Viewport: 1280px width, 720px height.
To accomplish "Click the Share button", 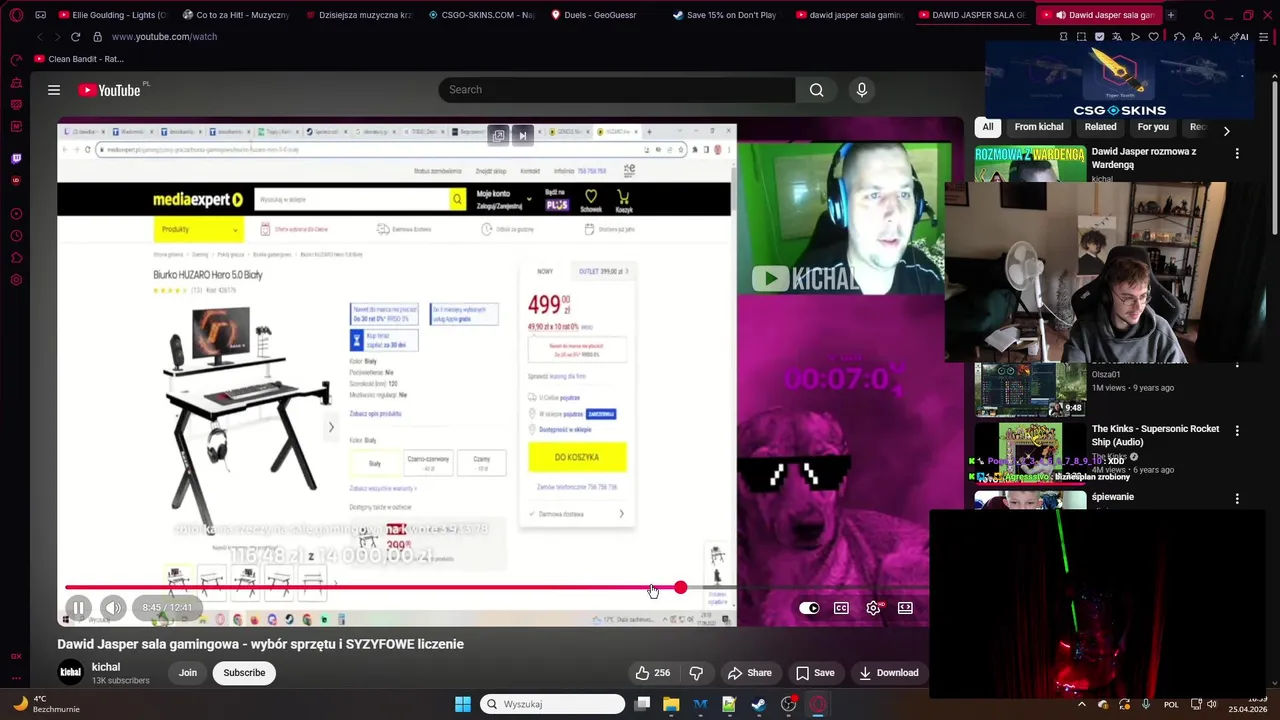I will pyautogui.click(x=750, y=673).
